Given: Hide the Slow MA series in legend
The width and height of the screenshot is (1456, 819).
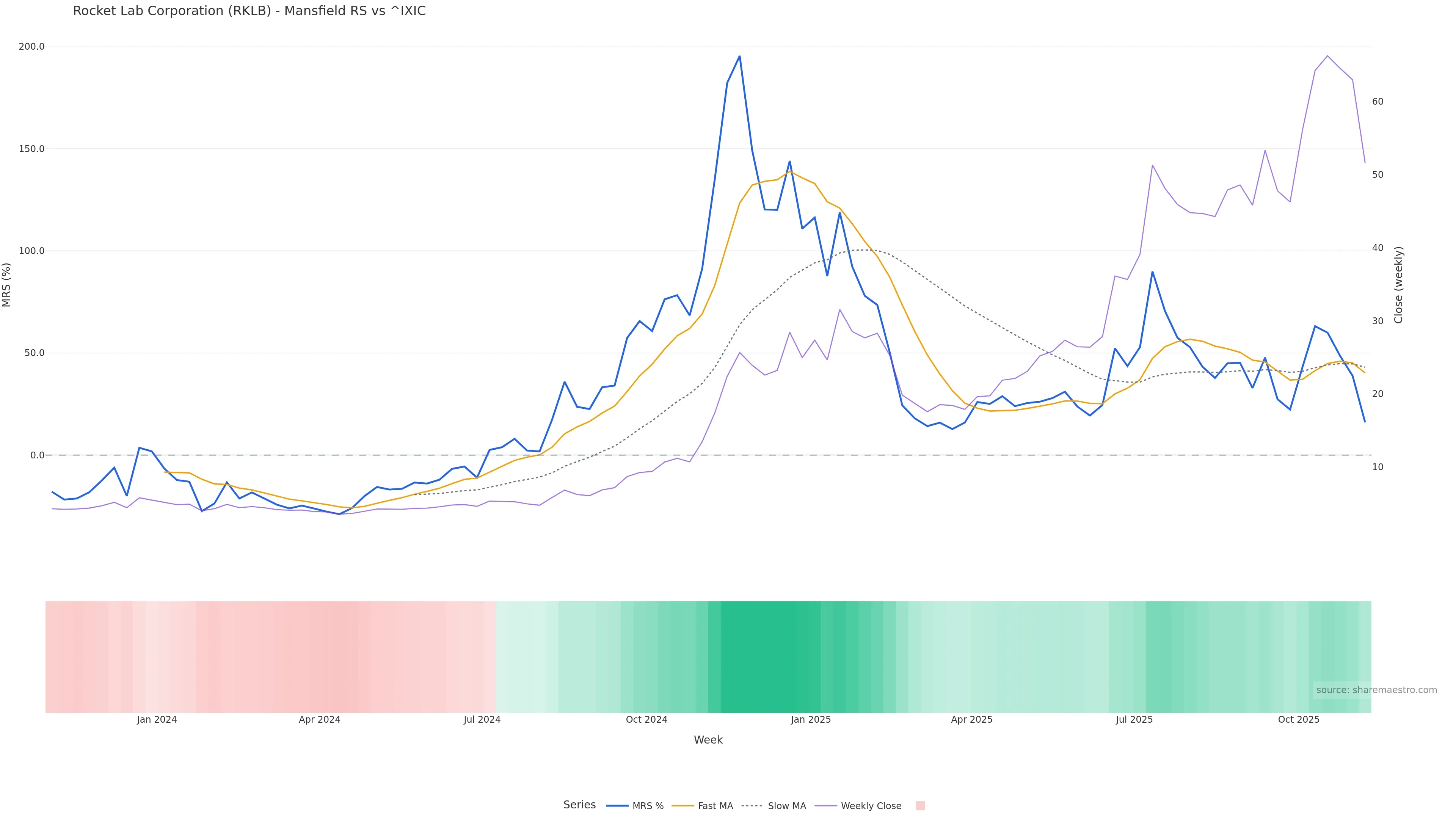Looking at the screenshot, I should click(787, 806).
